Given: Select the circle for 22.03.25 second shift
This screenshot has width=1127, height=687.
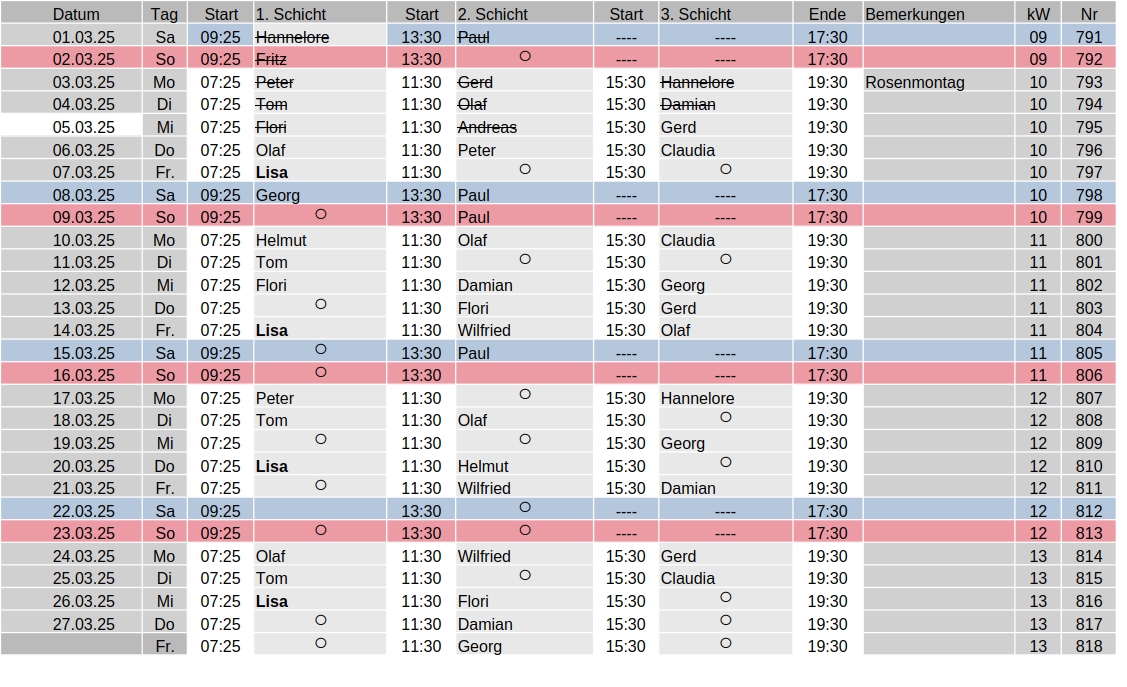Looking at the screenshot, I should (525, 507).
